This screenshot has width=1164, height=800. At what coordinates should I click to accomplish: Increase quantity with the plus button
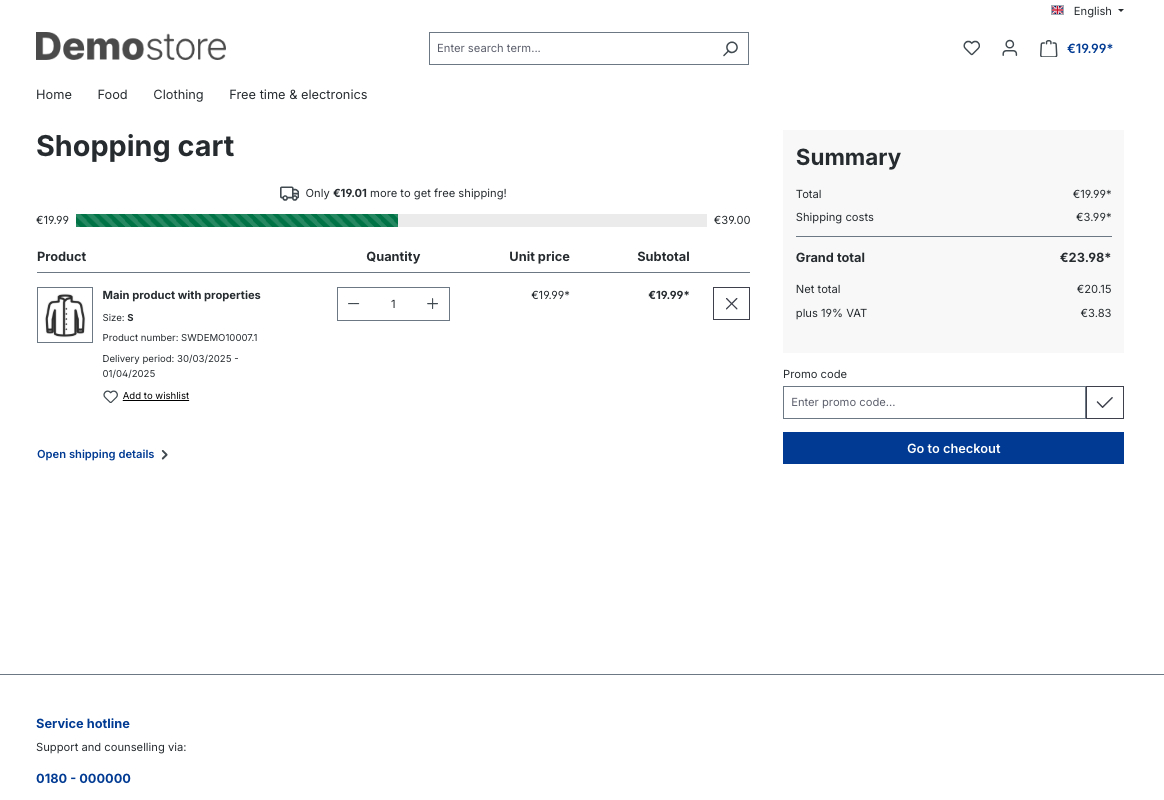433,304
